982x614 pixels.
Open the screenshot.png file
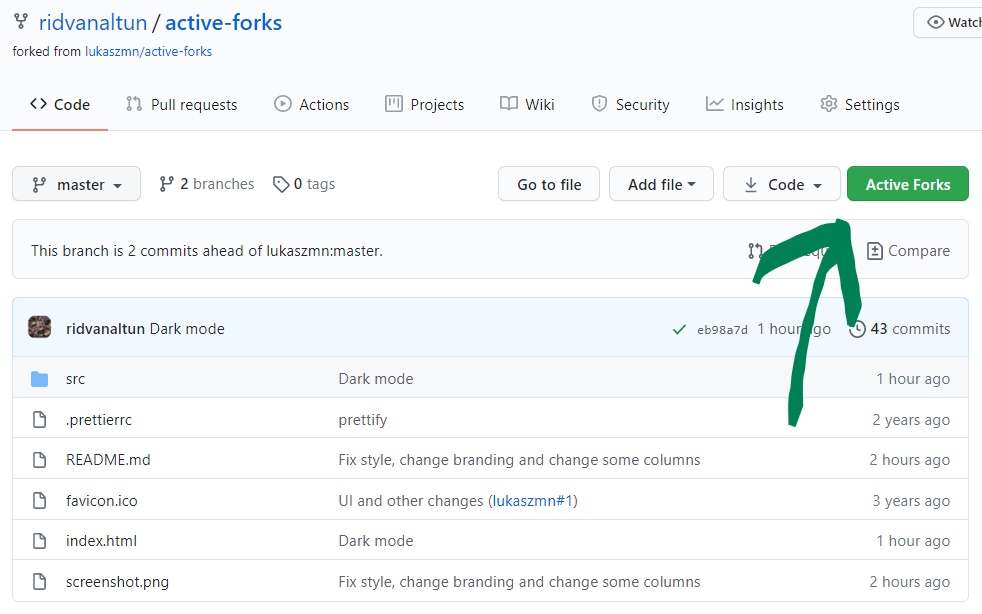click(x=117, y=582)
